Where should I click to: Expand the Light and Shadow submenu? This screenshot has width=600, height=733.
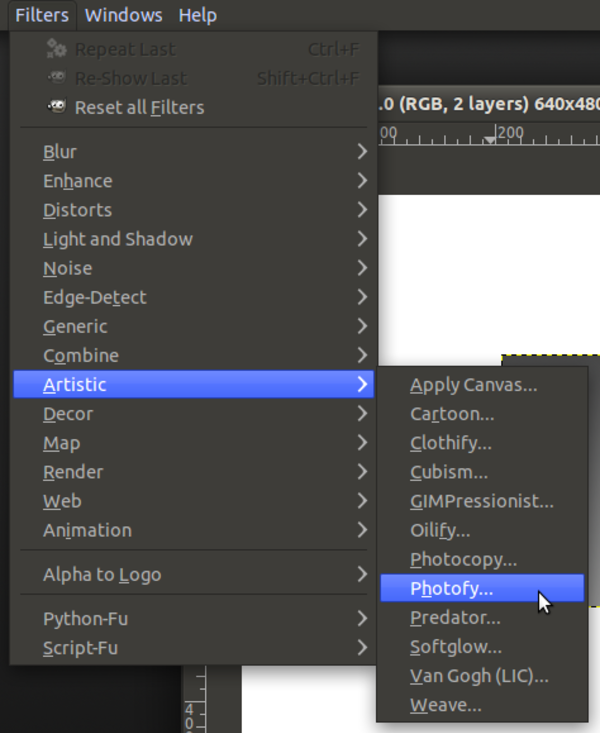[193, 239]
